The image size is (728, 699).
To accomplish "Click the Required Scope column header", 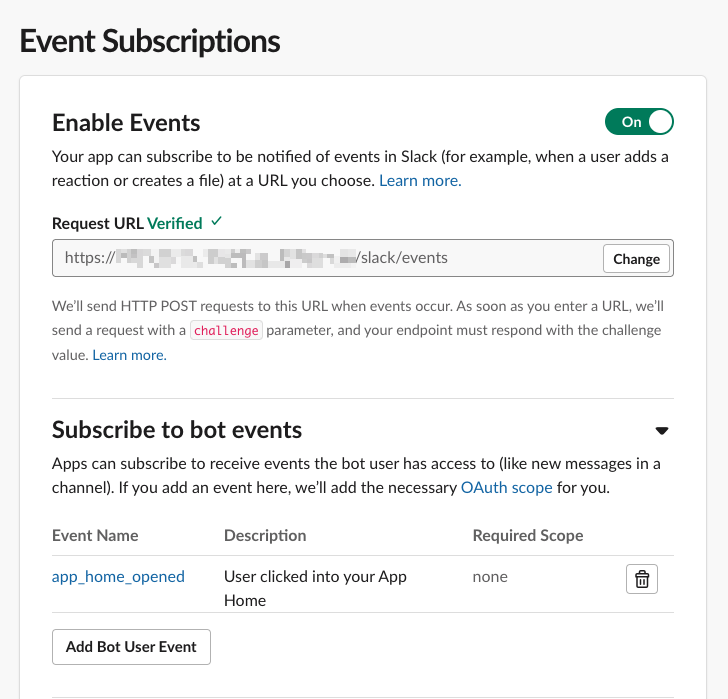I will click(x=527, y=535).
